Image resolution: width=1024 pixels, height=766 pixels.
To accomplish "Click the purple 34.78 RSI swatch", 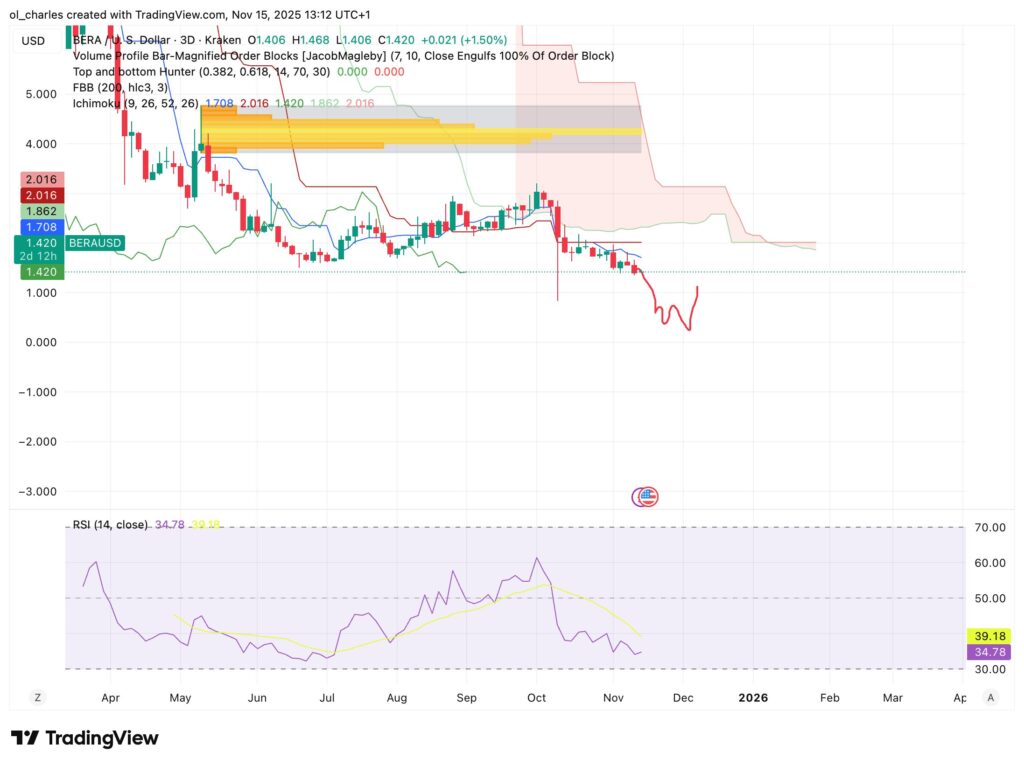I will coord(988,652).
